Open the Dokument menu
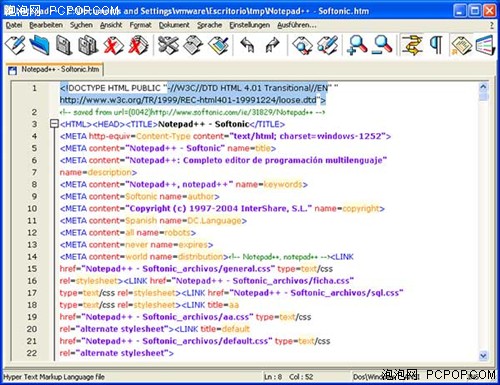500x385 pixels. pyautogui.click(x=174, y=25)
